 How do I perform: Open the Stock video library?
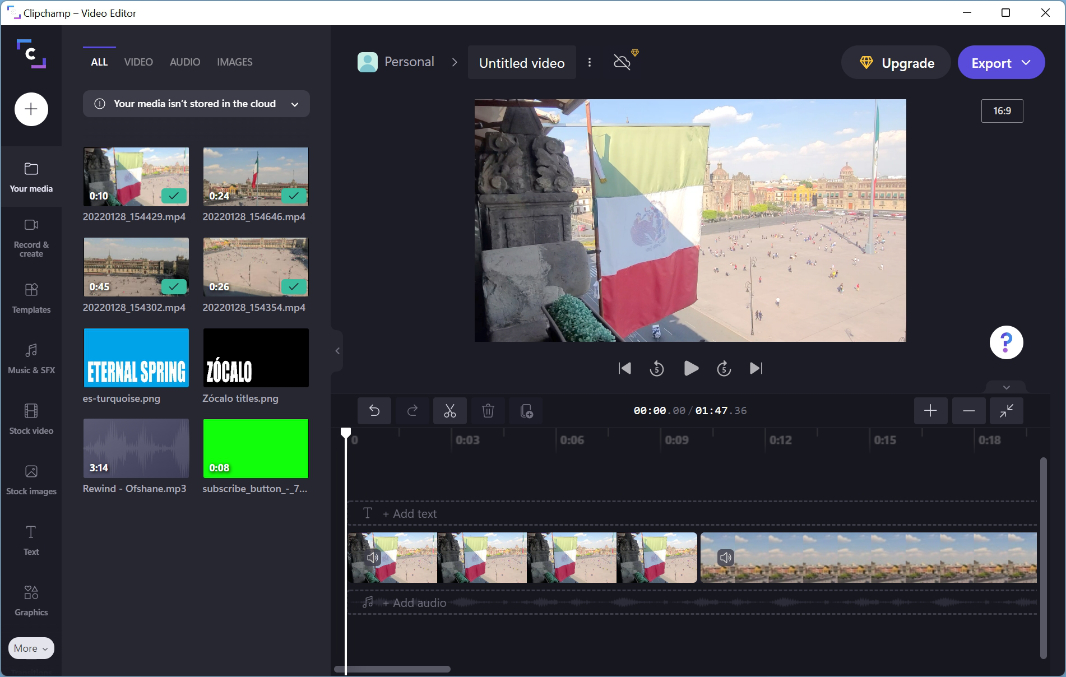click(31, 418)
